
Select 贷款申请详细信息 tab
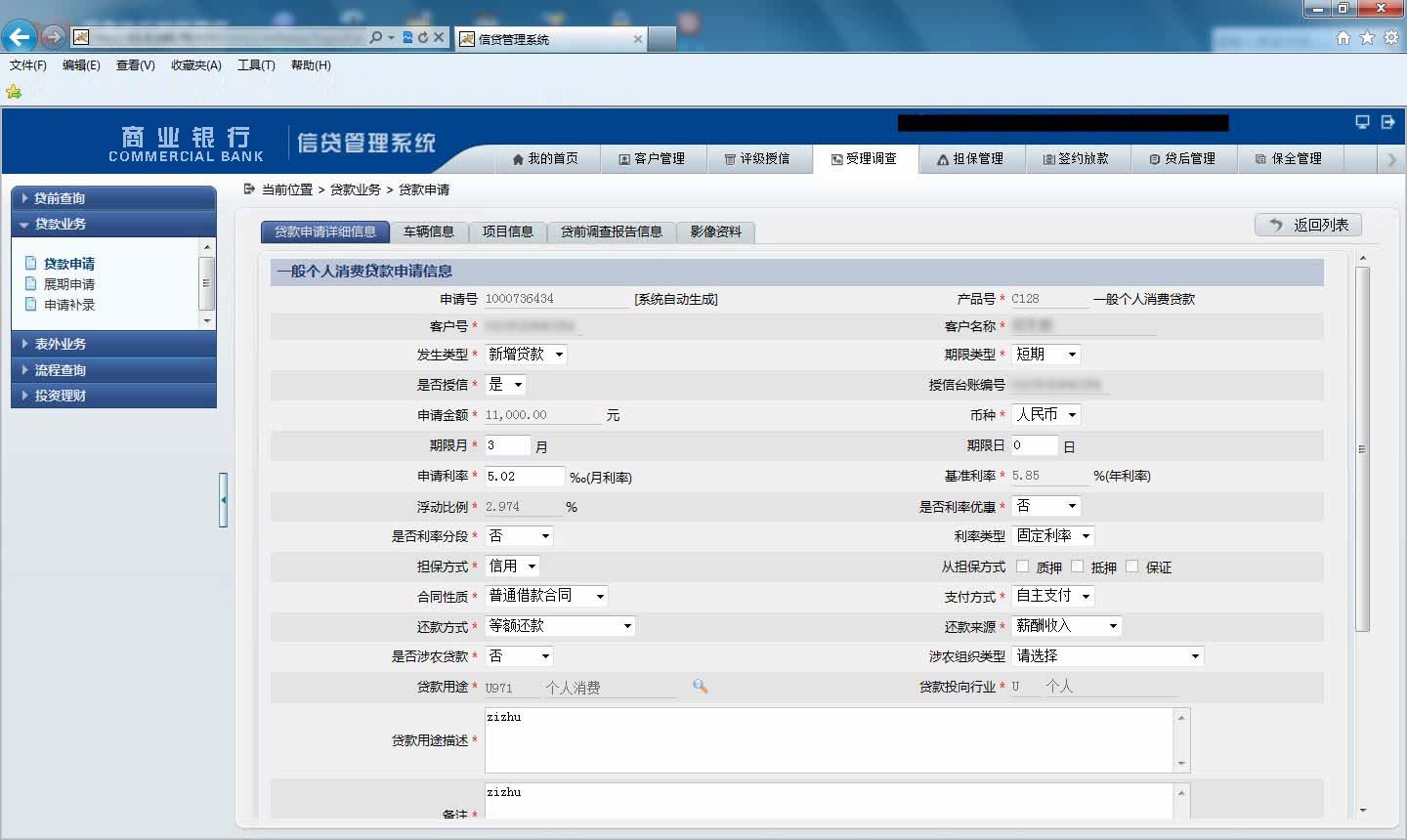point(325,231)
